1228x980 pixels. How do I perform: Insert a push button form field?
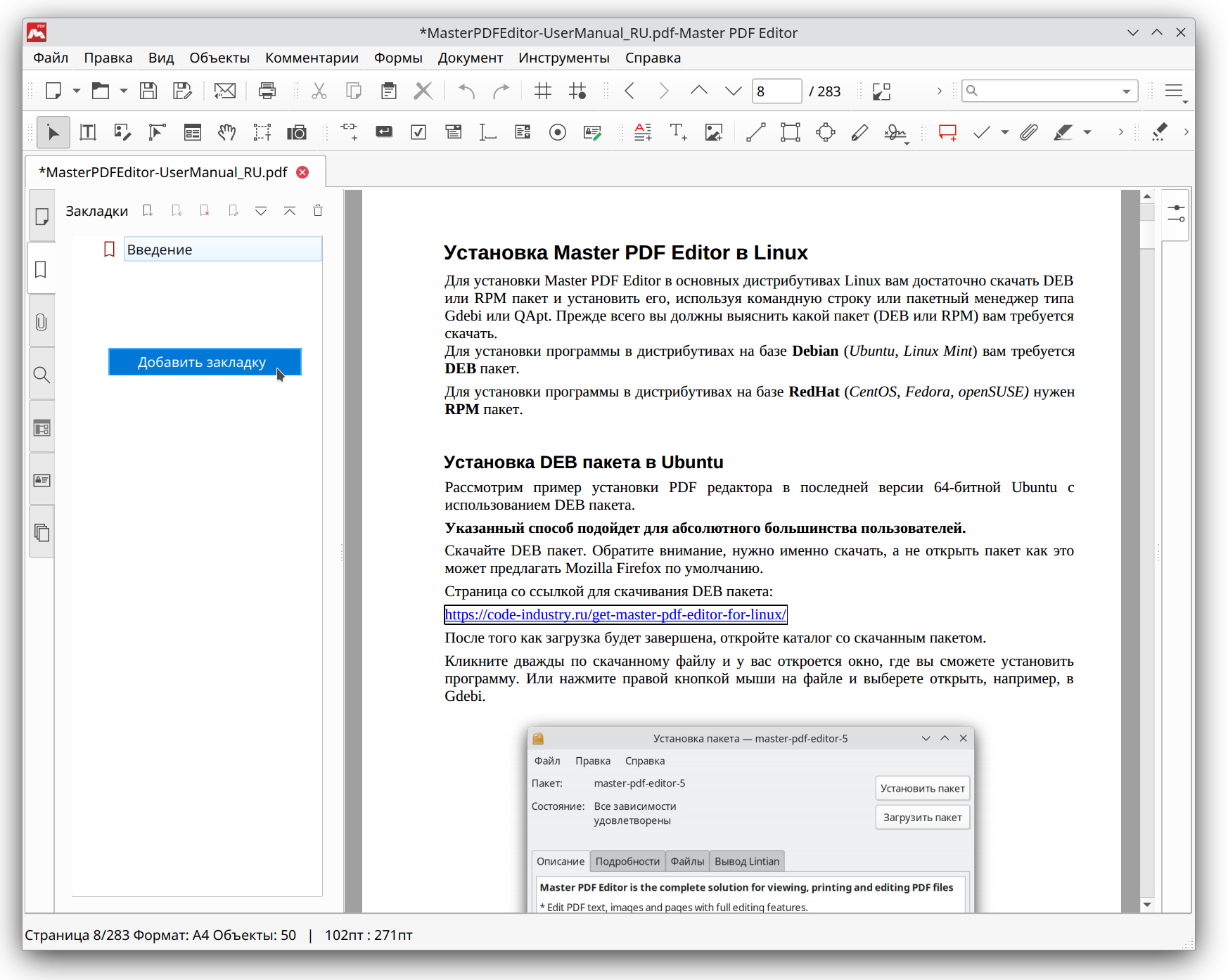(384, 131)
